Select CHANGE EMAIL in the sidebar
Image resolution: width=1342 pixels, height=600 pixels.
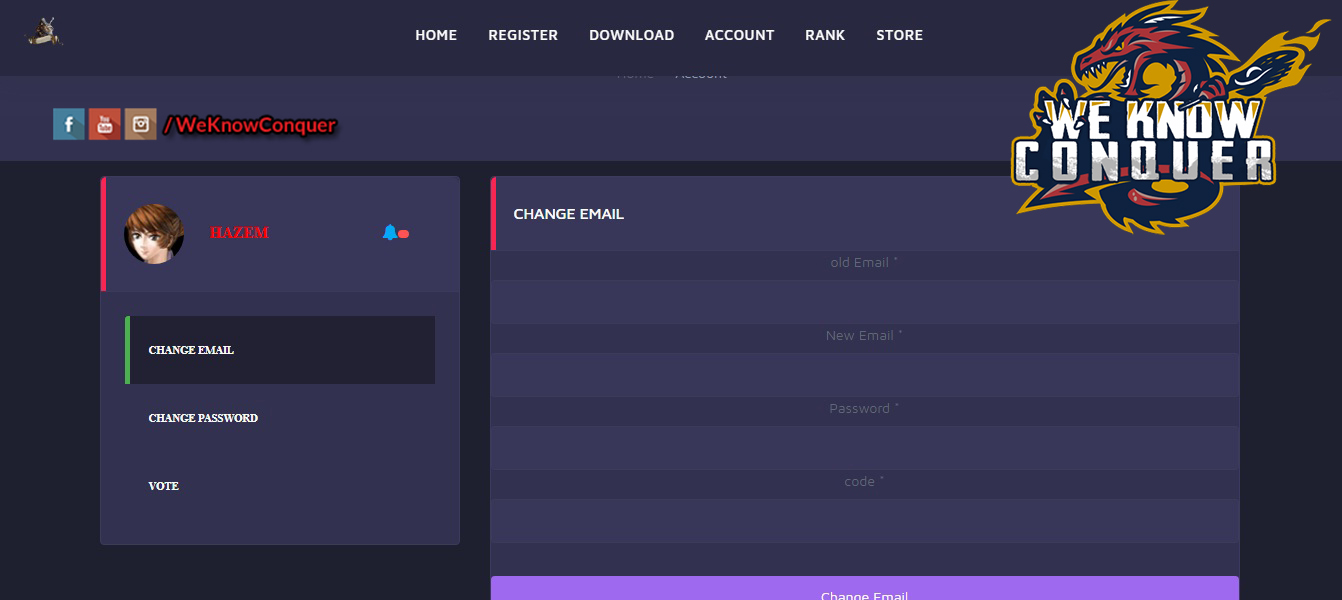coord(280,350)
